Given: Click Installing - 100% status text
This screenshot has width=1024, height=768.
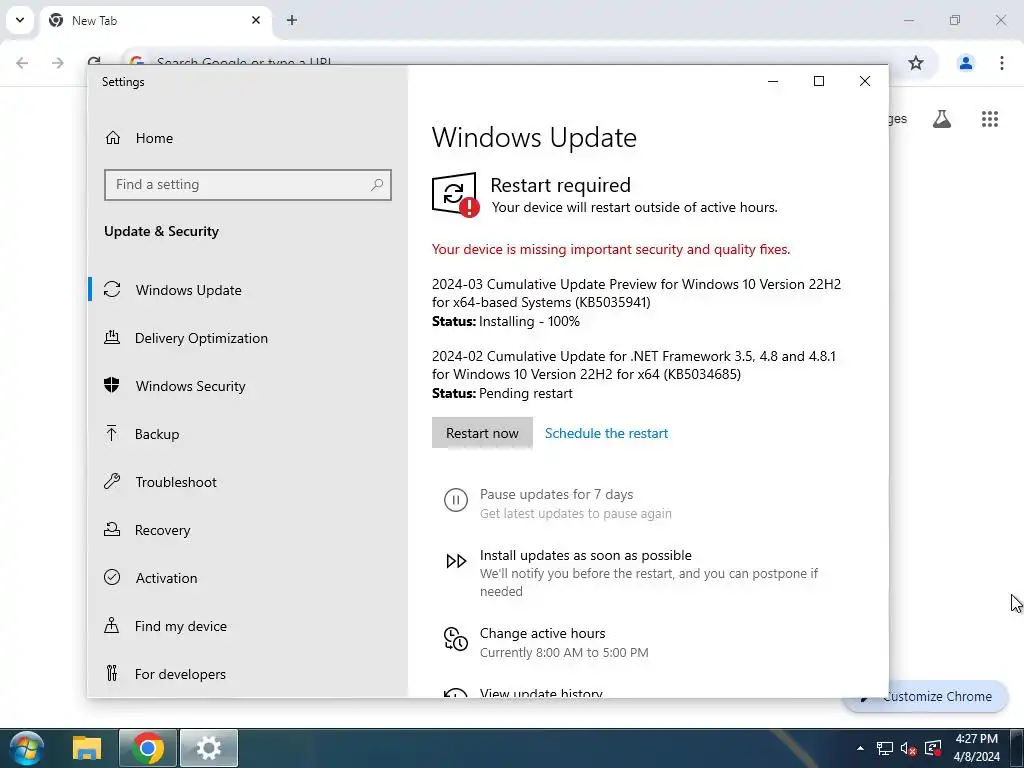Looking at the screenshot, I should 529,321.
